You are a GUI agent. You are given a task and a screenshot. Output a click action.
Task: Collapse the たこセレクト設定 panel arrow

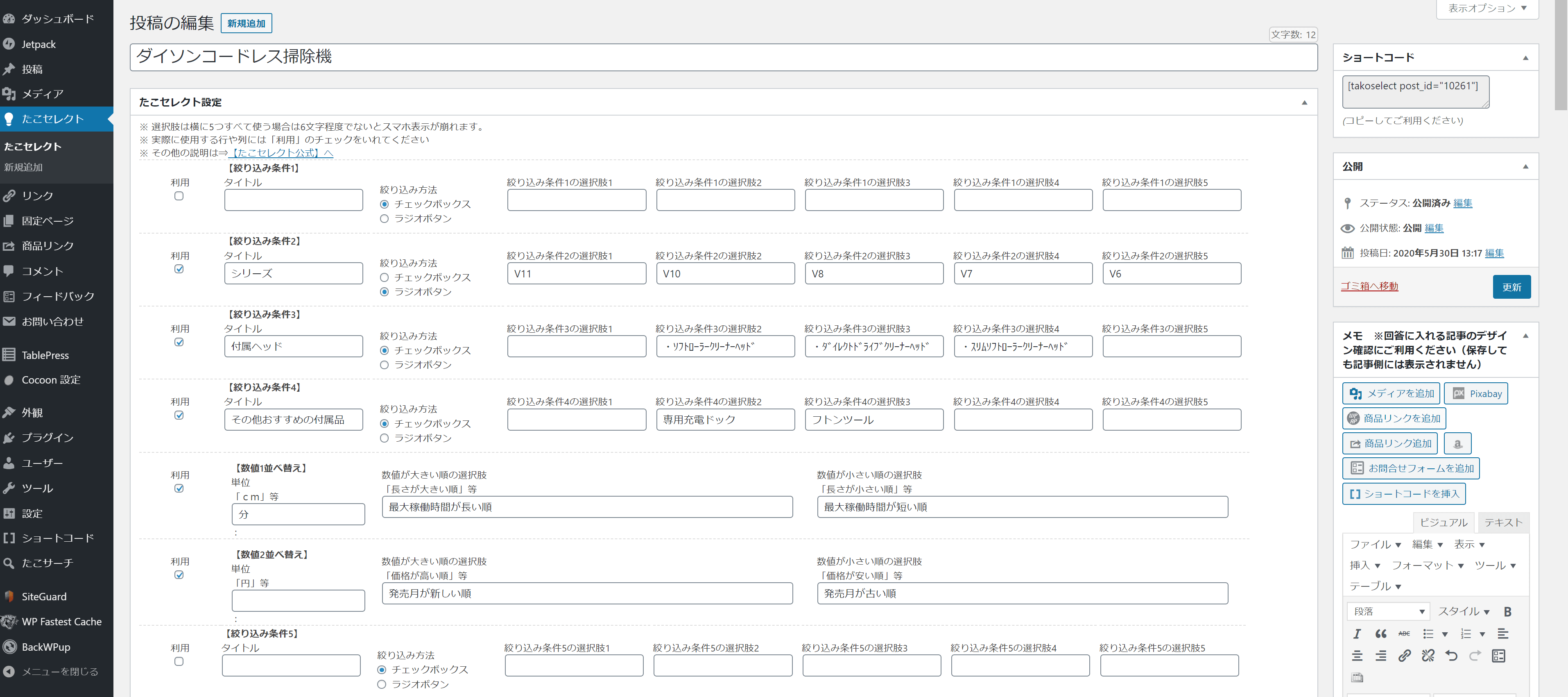(x=1304, y=102)
